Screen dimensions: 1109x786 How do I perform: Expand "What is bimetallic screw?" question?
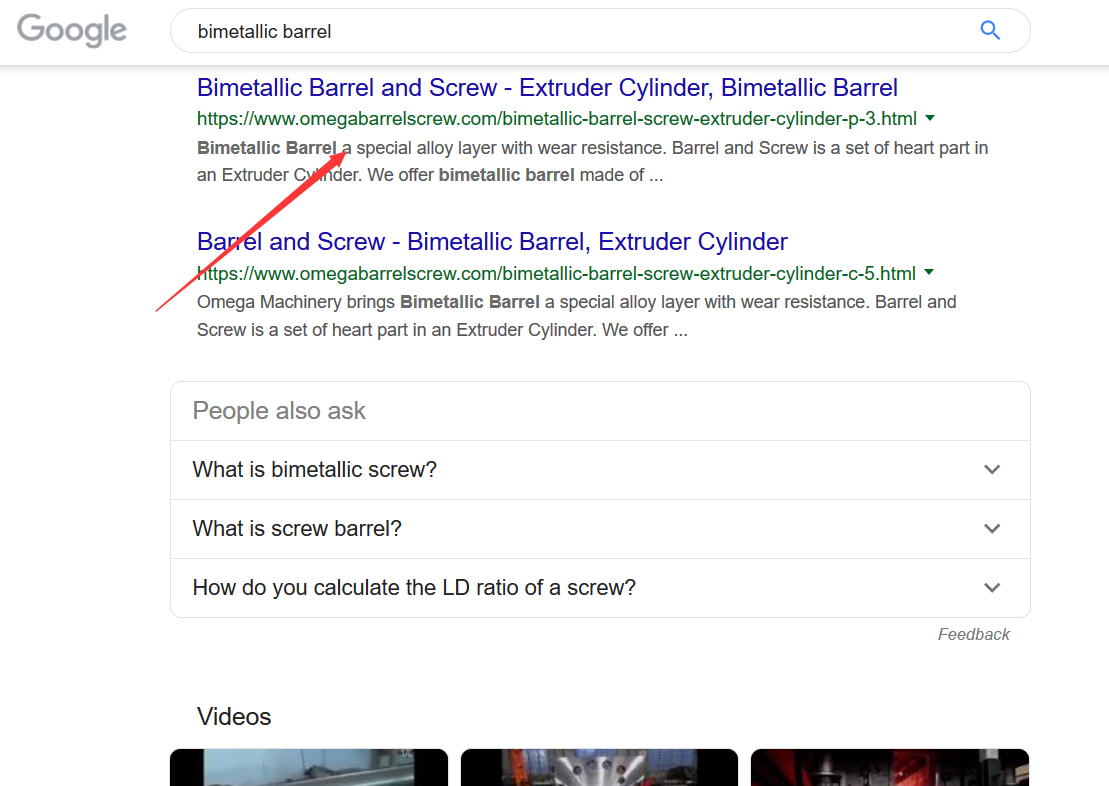(x=600, y=470)
